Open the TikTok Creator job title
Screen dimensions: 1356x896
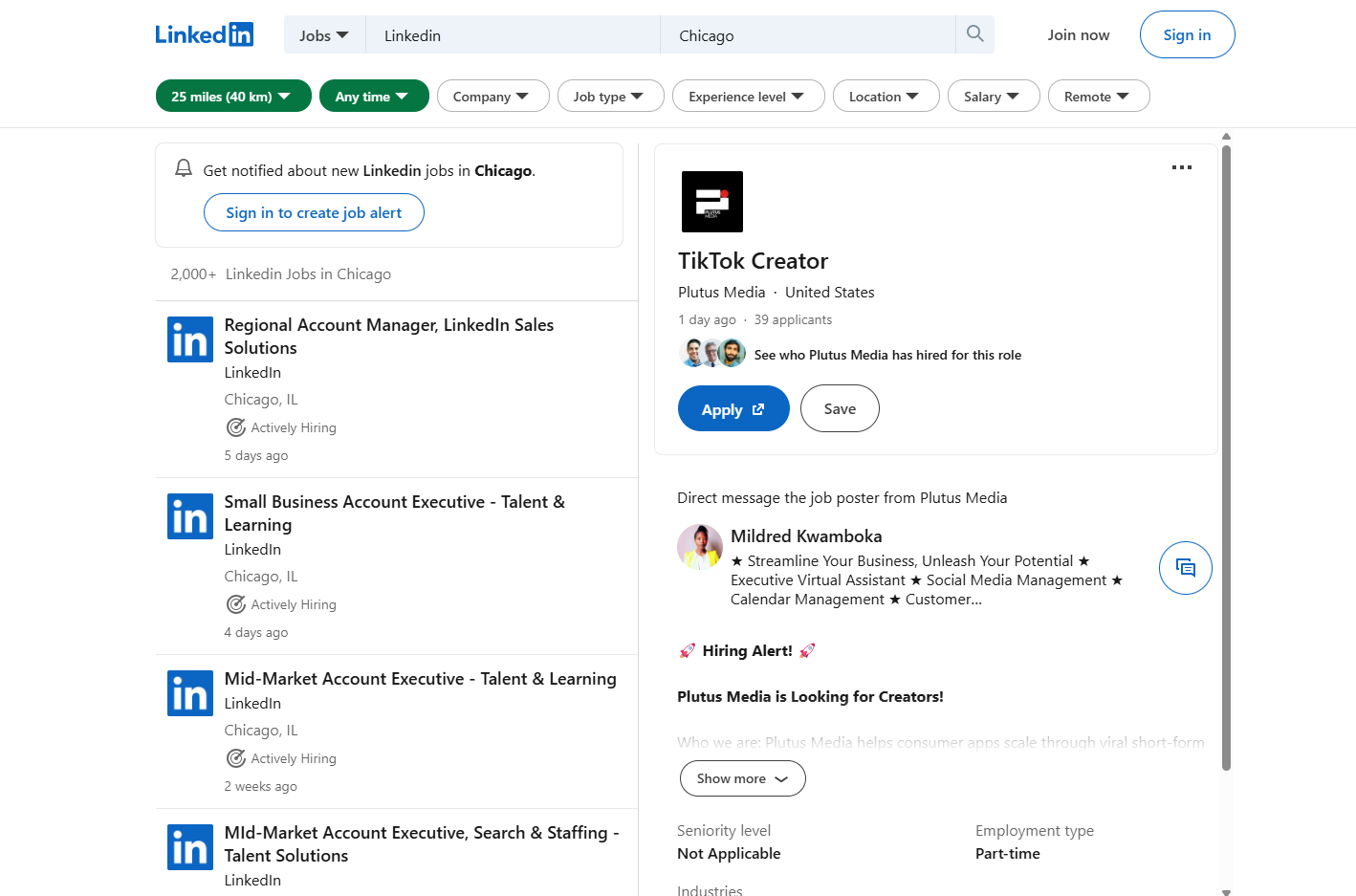pyautogui.click(x=753, y=261)
